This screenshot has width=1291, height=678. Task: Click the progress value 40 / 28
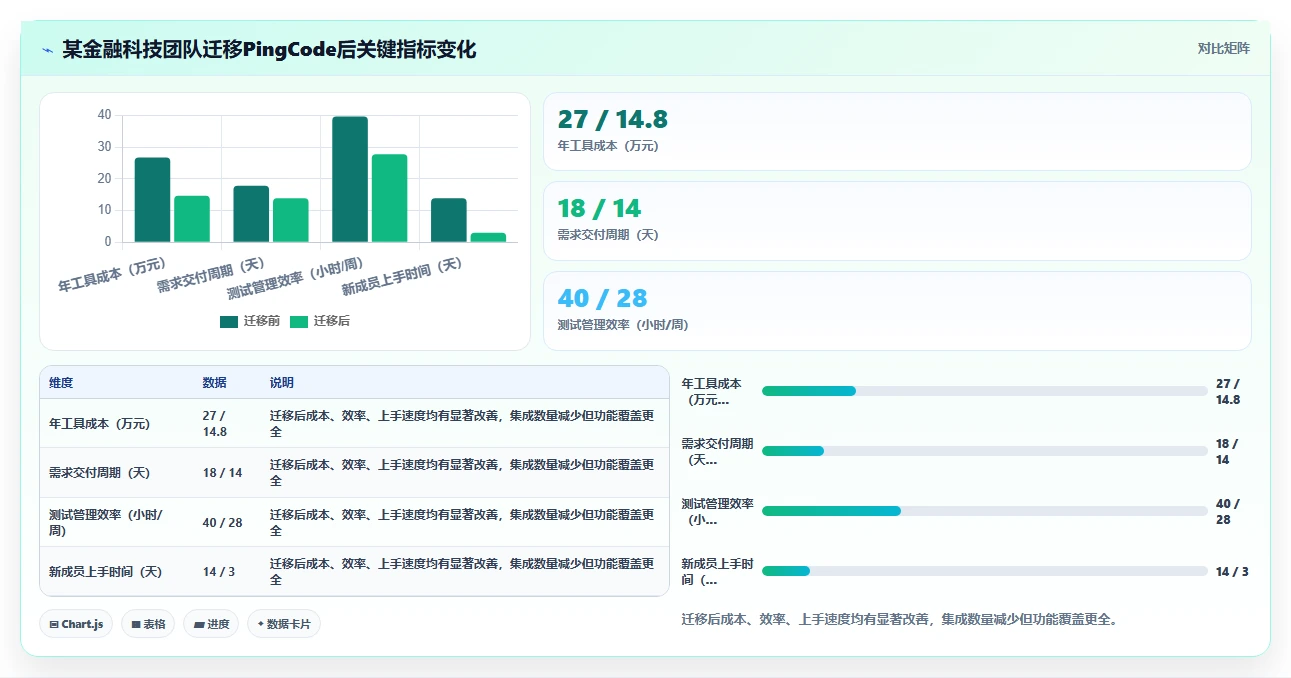tap(1228, 511)
